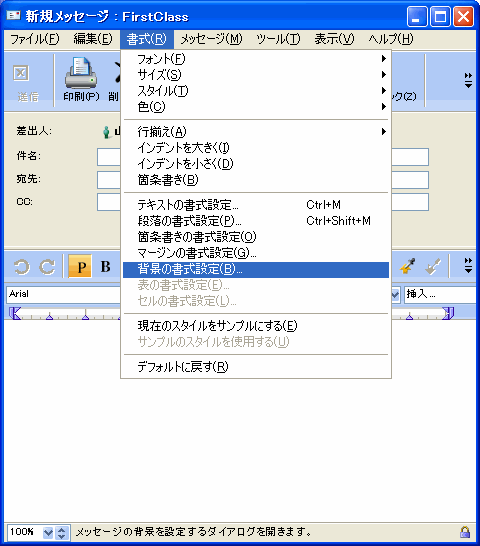
Task: Click the disabled send (送信) icon
Action: point(21,73)
